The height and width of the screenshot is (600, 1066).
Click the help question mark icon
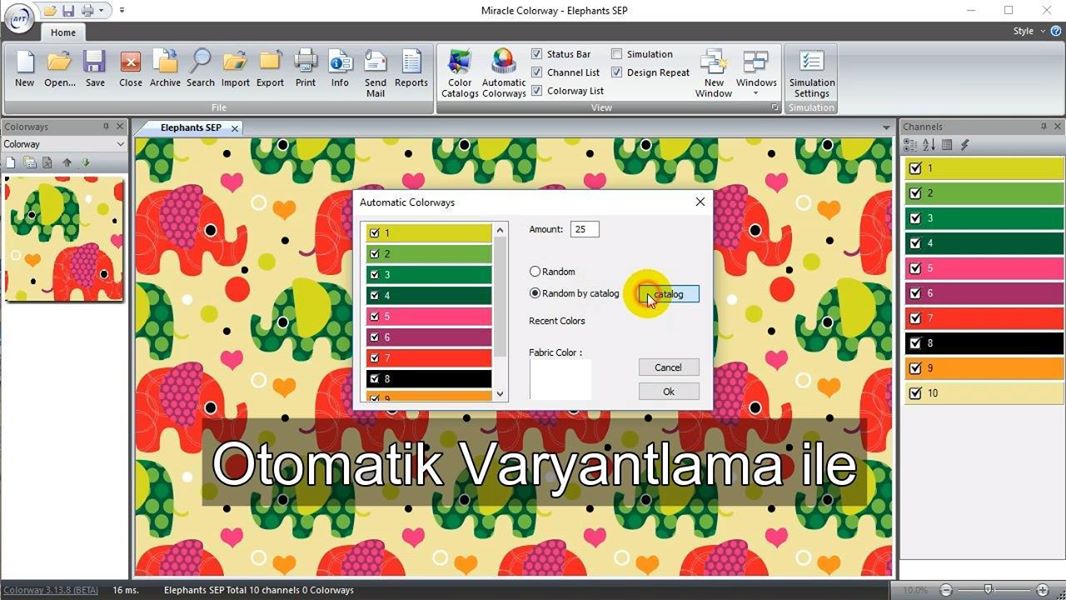coord(1056,31)
